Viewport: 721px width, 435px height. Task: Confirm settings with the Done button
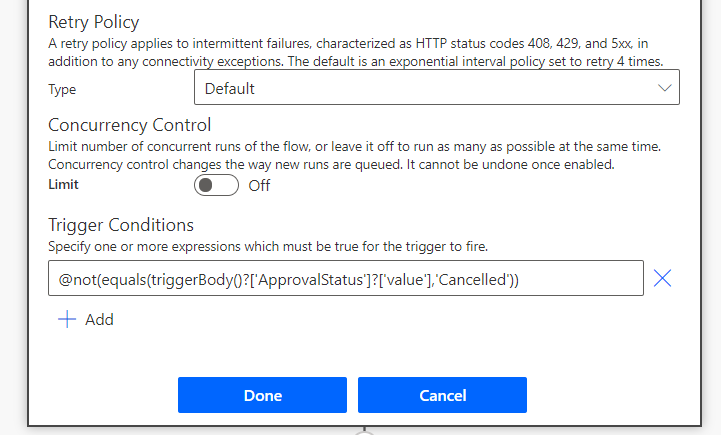coord(262,395)
